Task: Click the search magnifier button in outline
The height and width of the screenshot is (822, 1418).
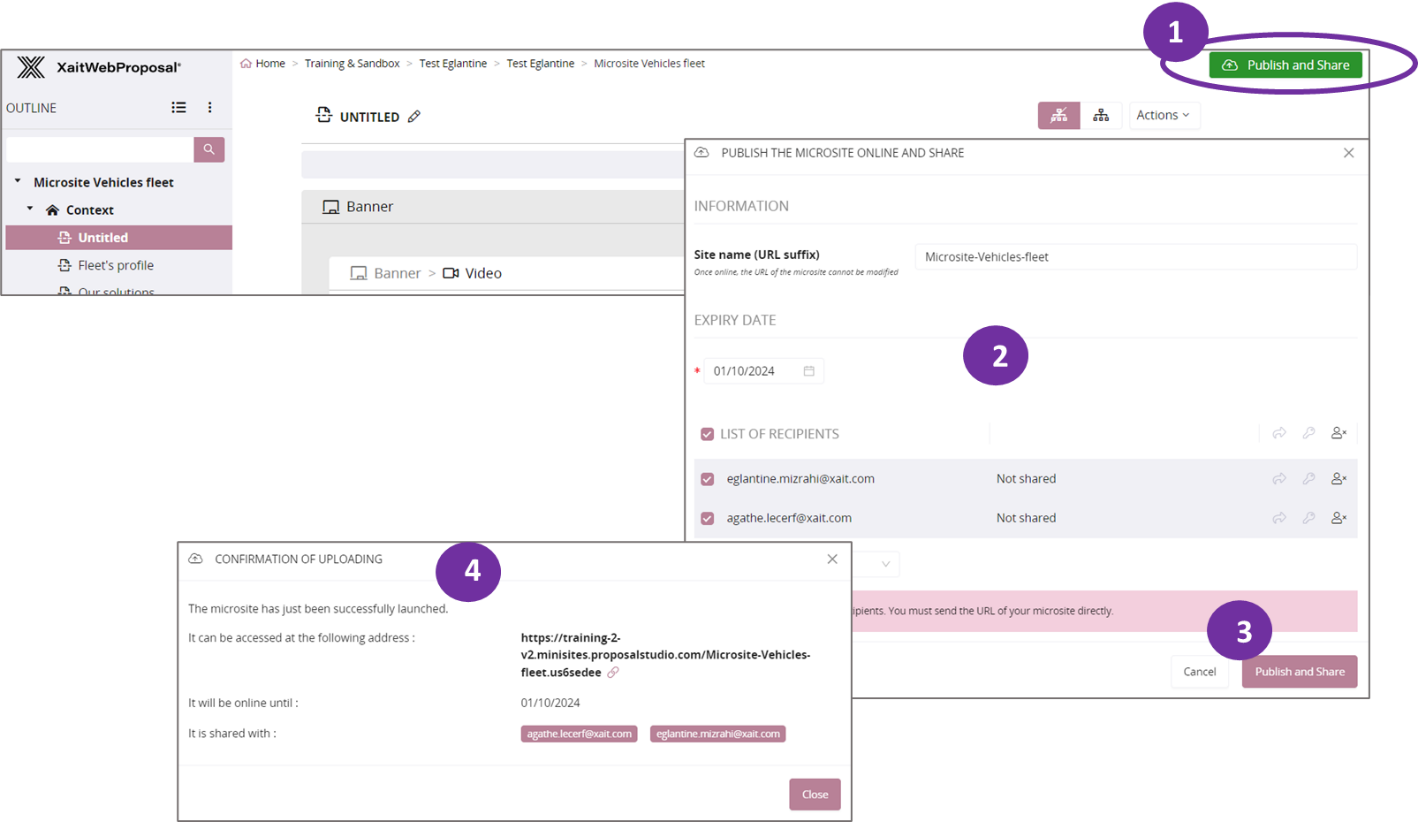Action: [x=209, y=149]
